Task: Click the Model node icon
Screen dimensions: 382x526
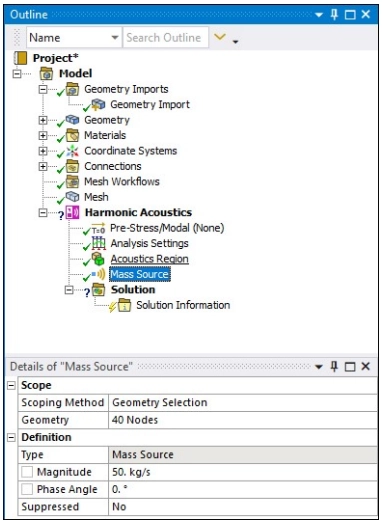Action: point(46,73)
